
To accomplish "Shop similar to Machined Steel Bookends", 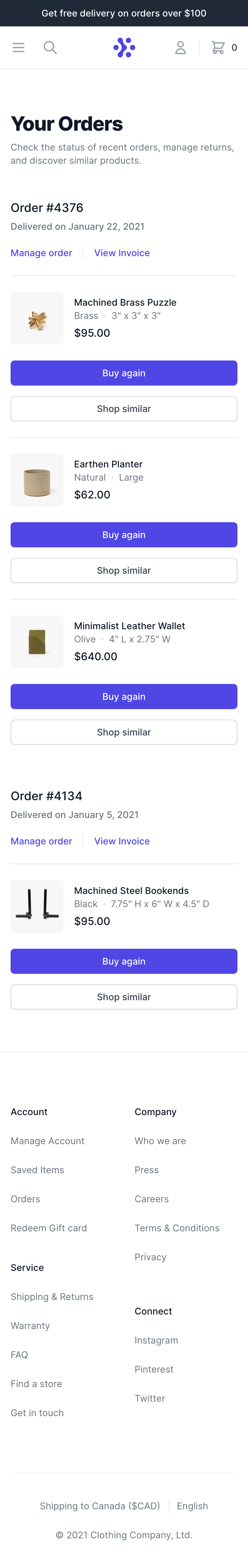I will coord(124,997).
